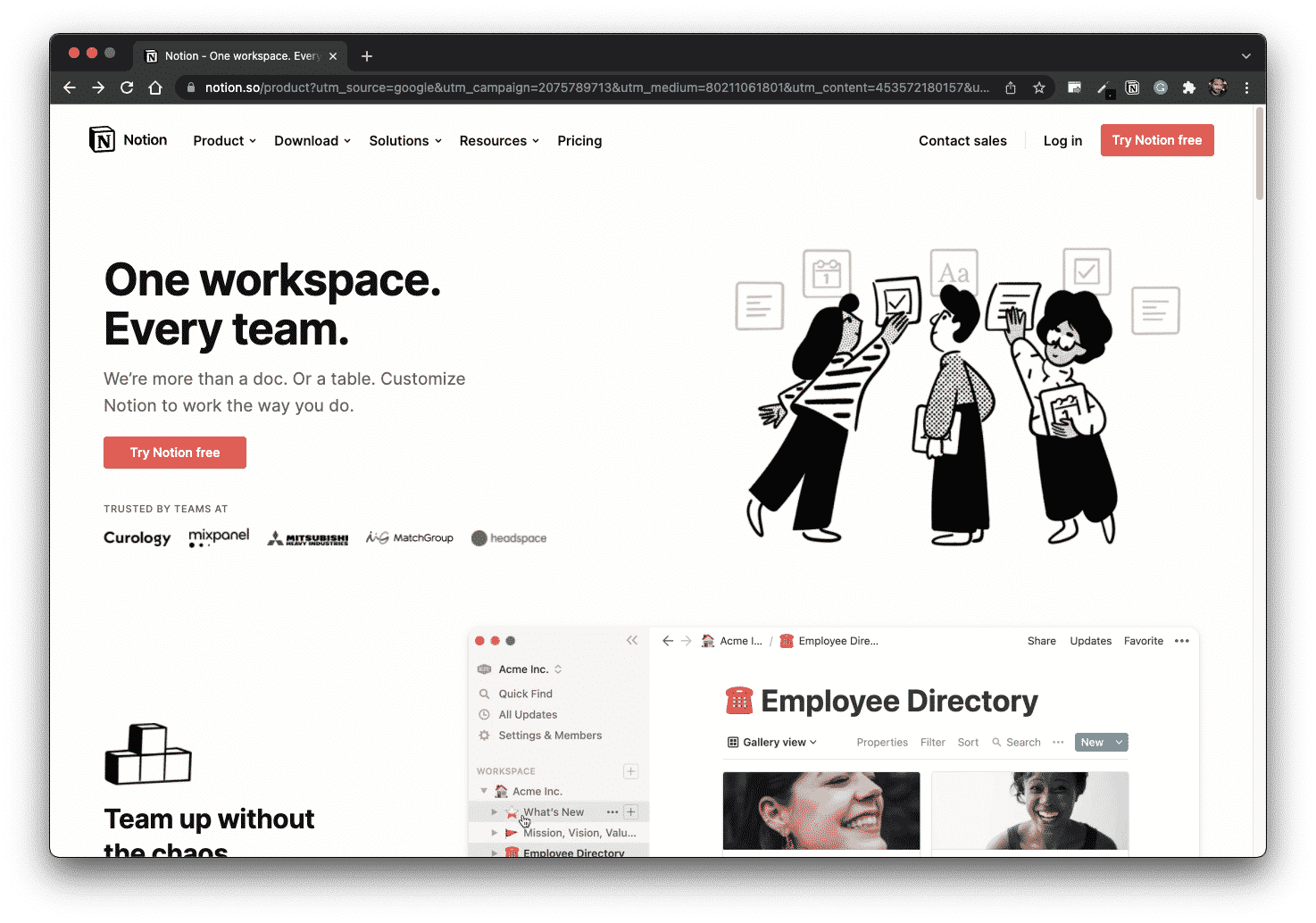This screenshot has width=1316, height=923.
Task: Click the Settings & Members gear icon
Action: [x=485, y=736]
